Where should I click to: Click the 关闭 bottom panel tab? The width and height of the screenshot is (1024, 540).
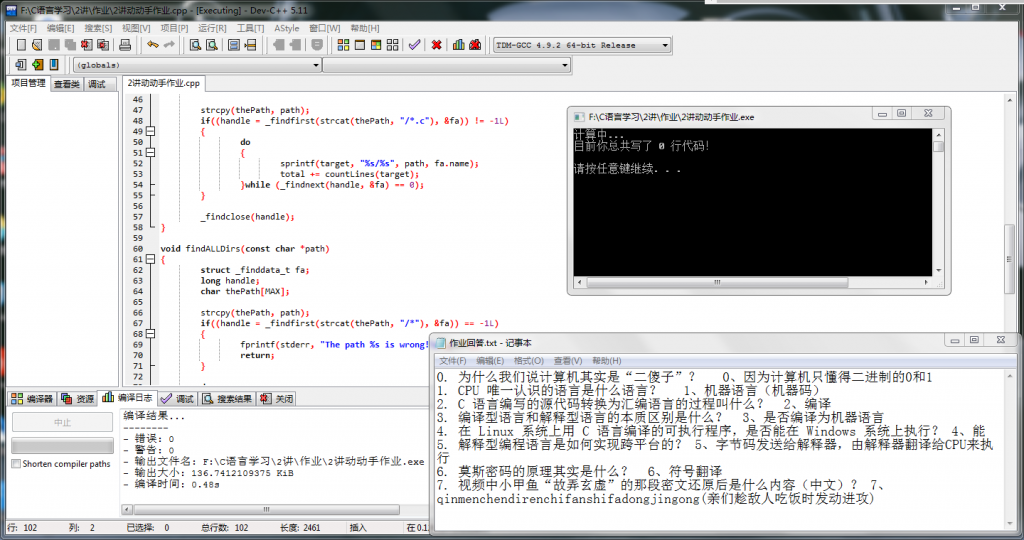(x=277, y=398)
